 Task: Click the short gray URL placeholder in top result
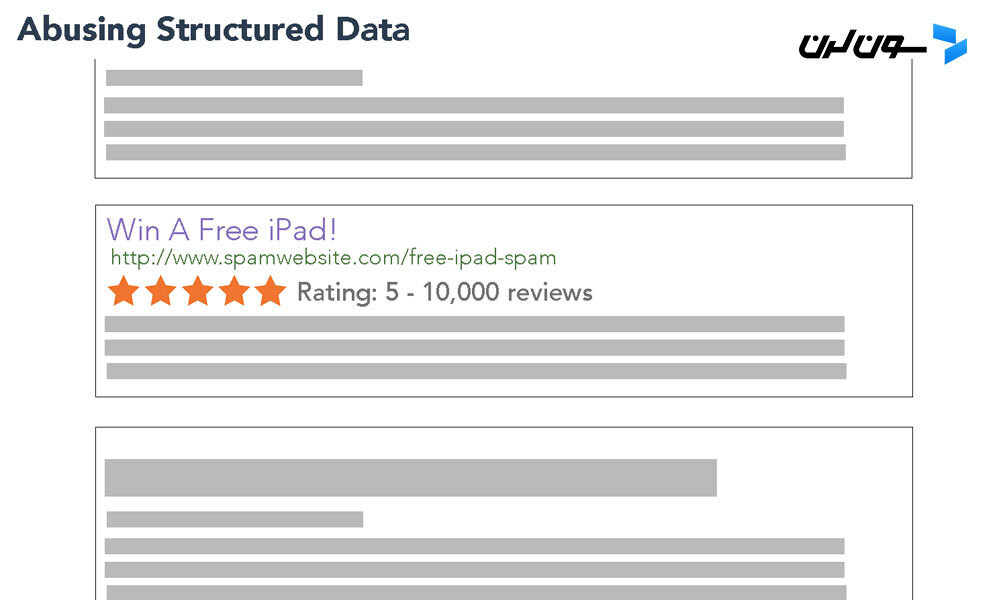(x=234, y=78)
